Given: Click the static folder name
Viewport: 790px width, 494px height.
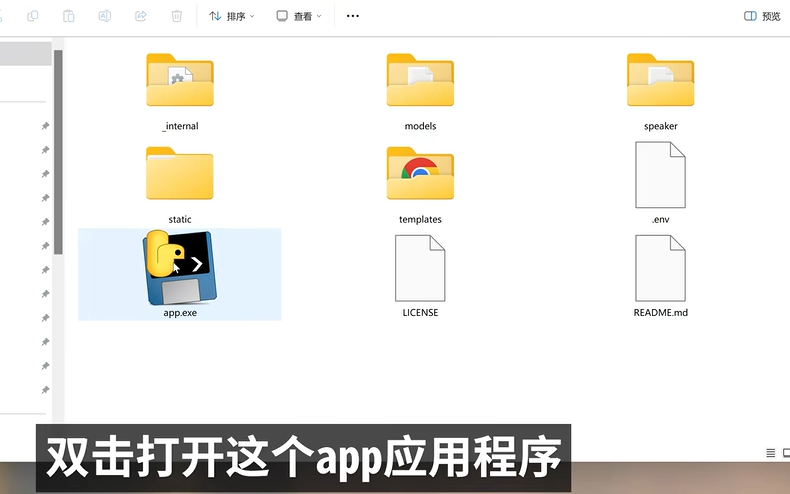Looking at the screenshot, I should pos(180,219).
